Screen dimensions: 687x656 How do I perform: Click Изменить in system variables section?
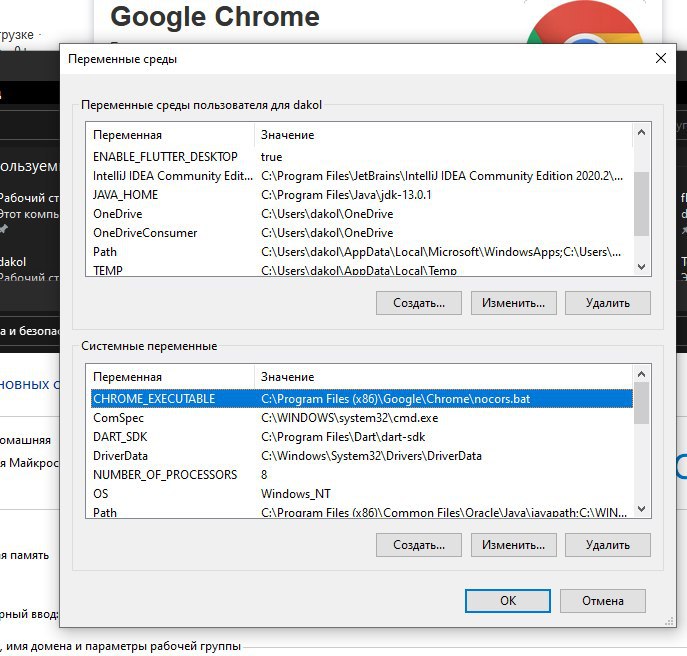click(513, 545)
